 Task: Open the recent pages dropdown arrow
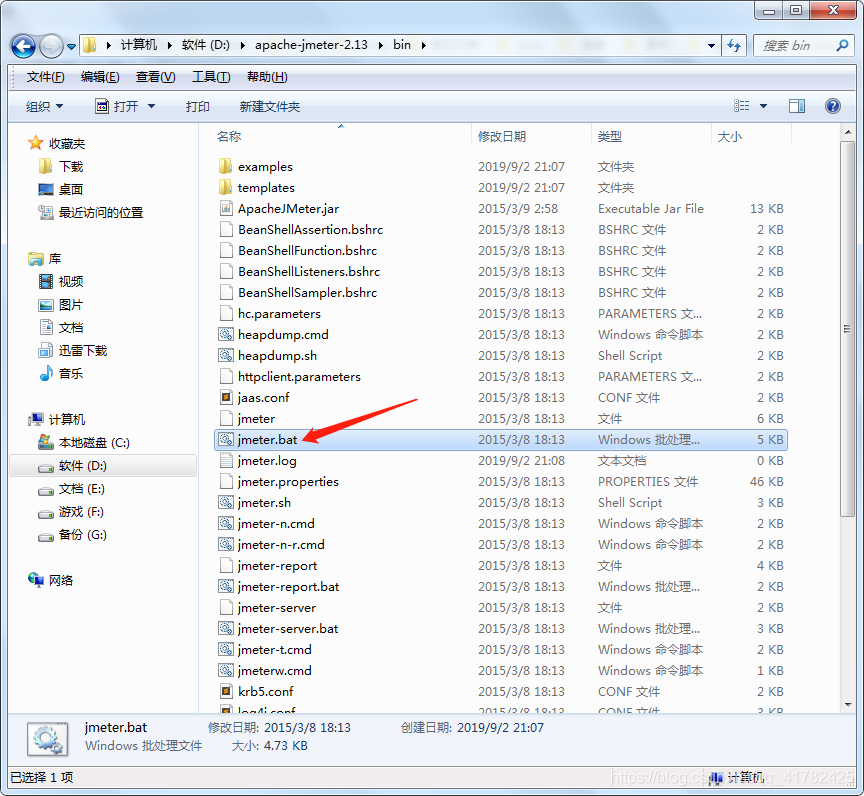click(71, 47)
